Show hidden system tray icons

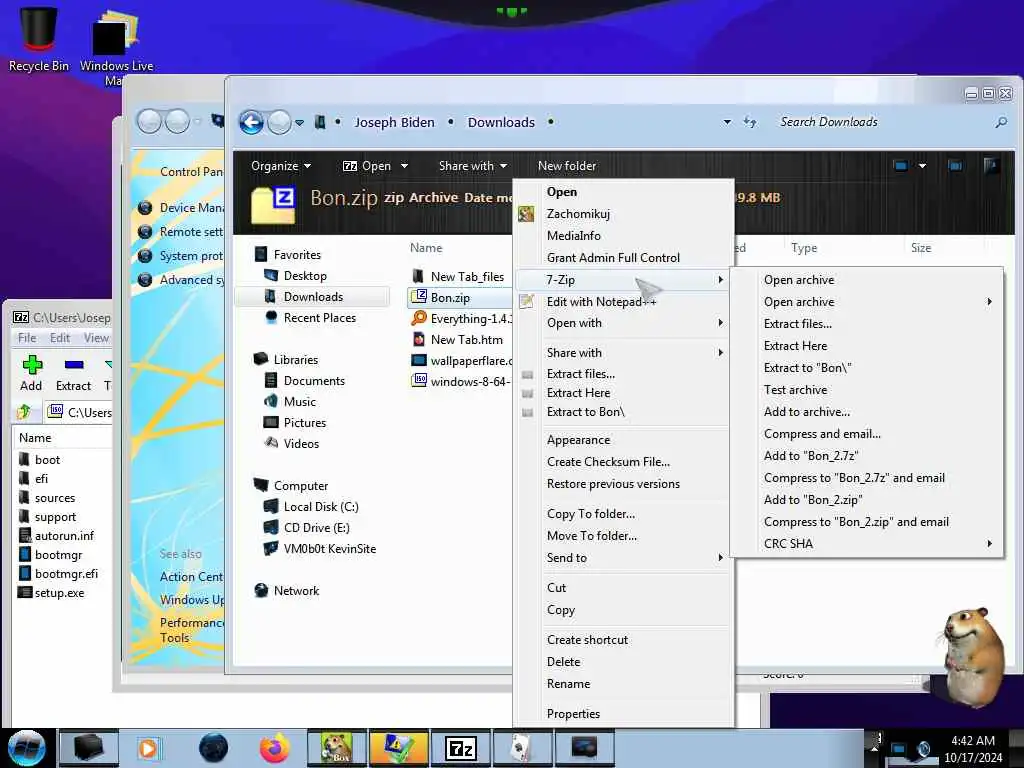874,748
